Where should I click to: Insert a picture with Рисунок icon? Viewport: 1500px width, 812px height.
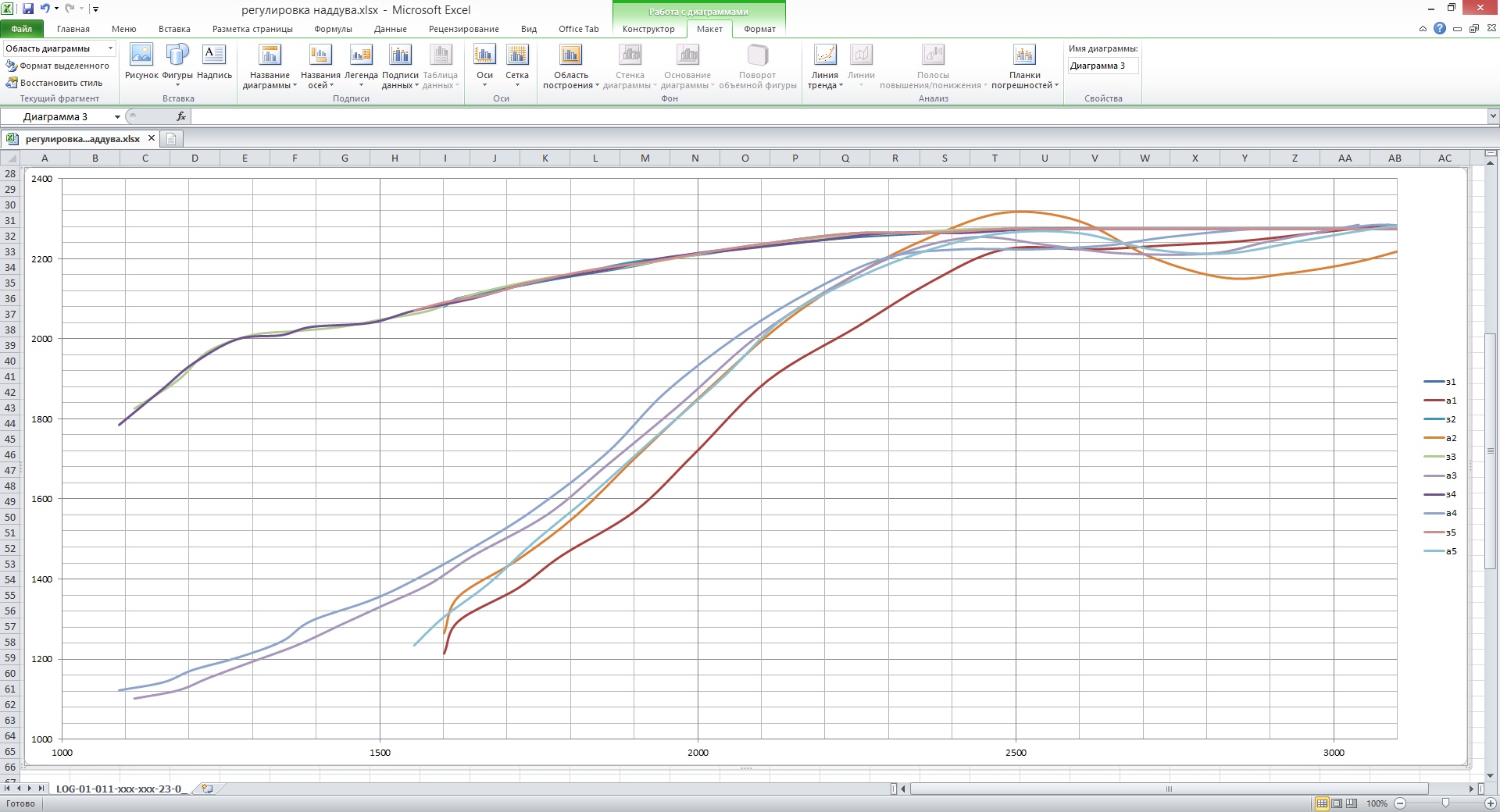141,62
